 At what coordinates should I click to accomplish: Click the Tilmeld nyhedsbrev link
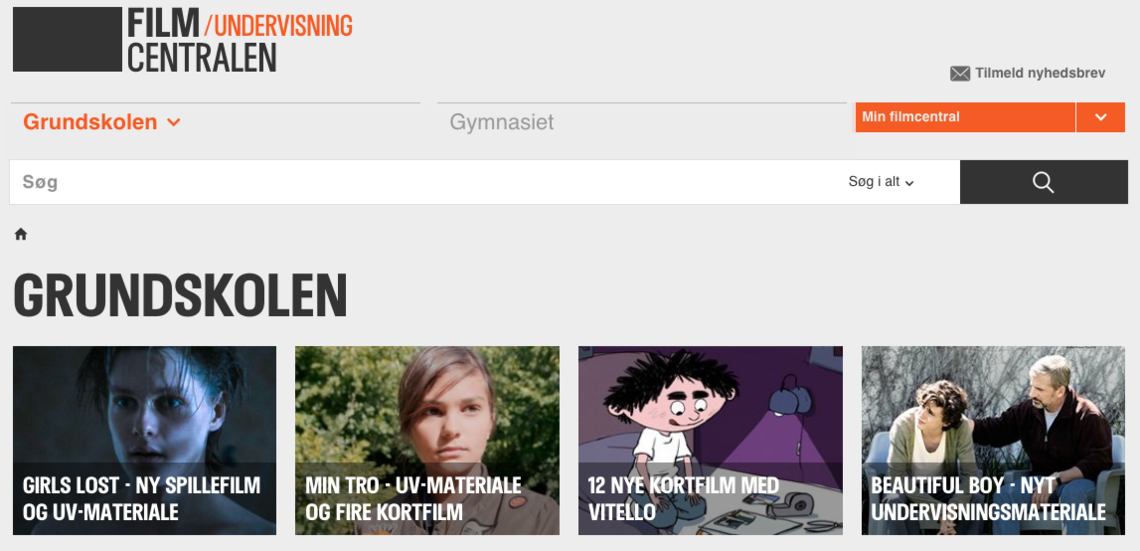pos(1040,73)
